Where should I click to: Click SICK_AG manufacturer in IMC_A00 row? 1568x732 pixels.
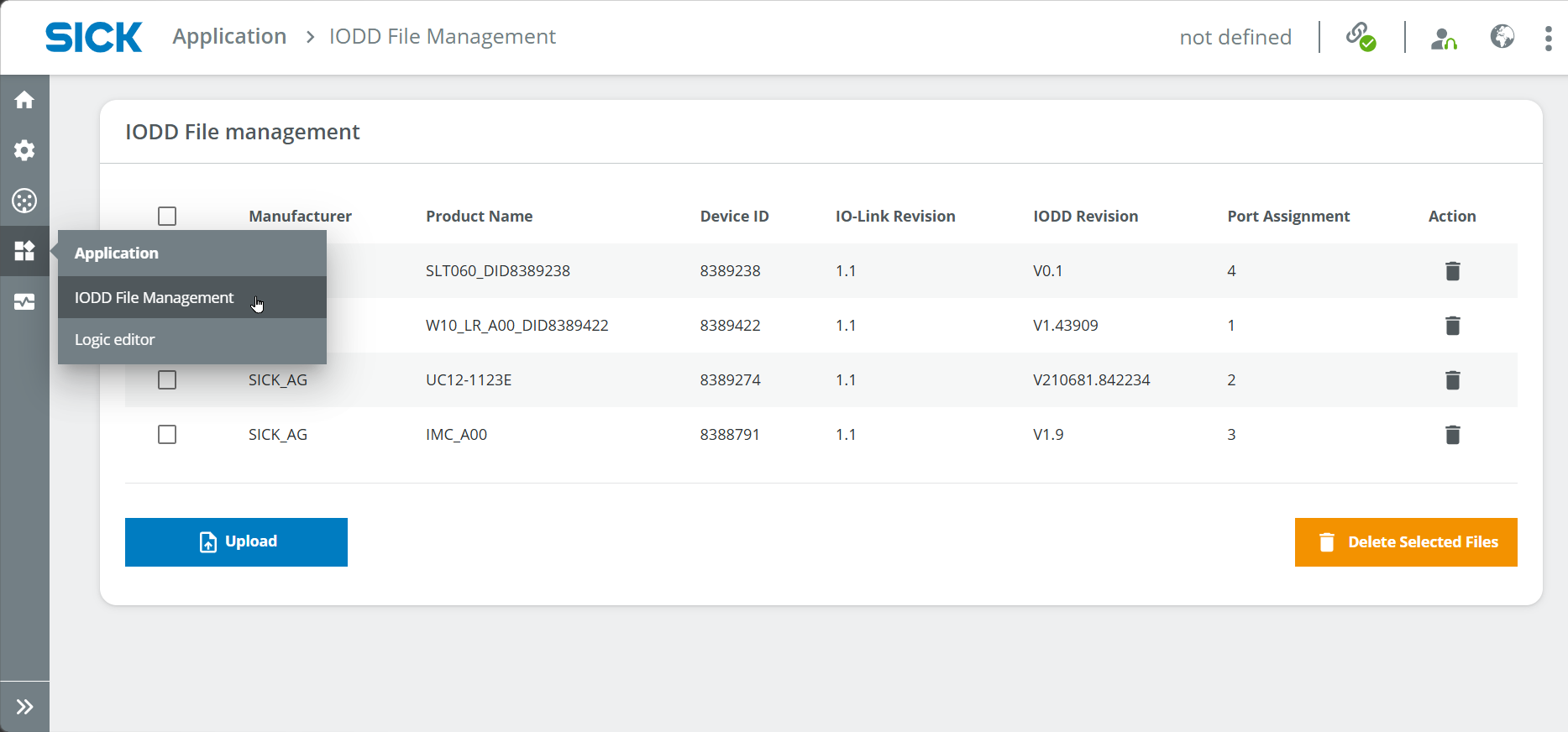278,434
